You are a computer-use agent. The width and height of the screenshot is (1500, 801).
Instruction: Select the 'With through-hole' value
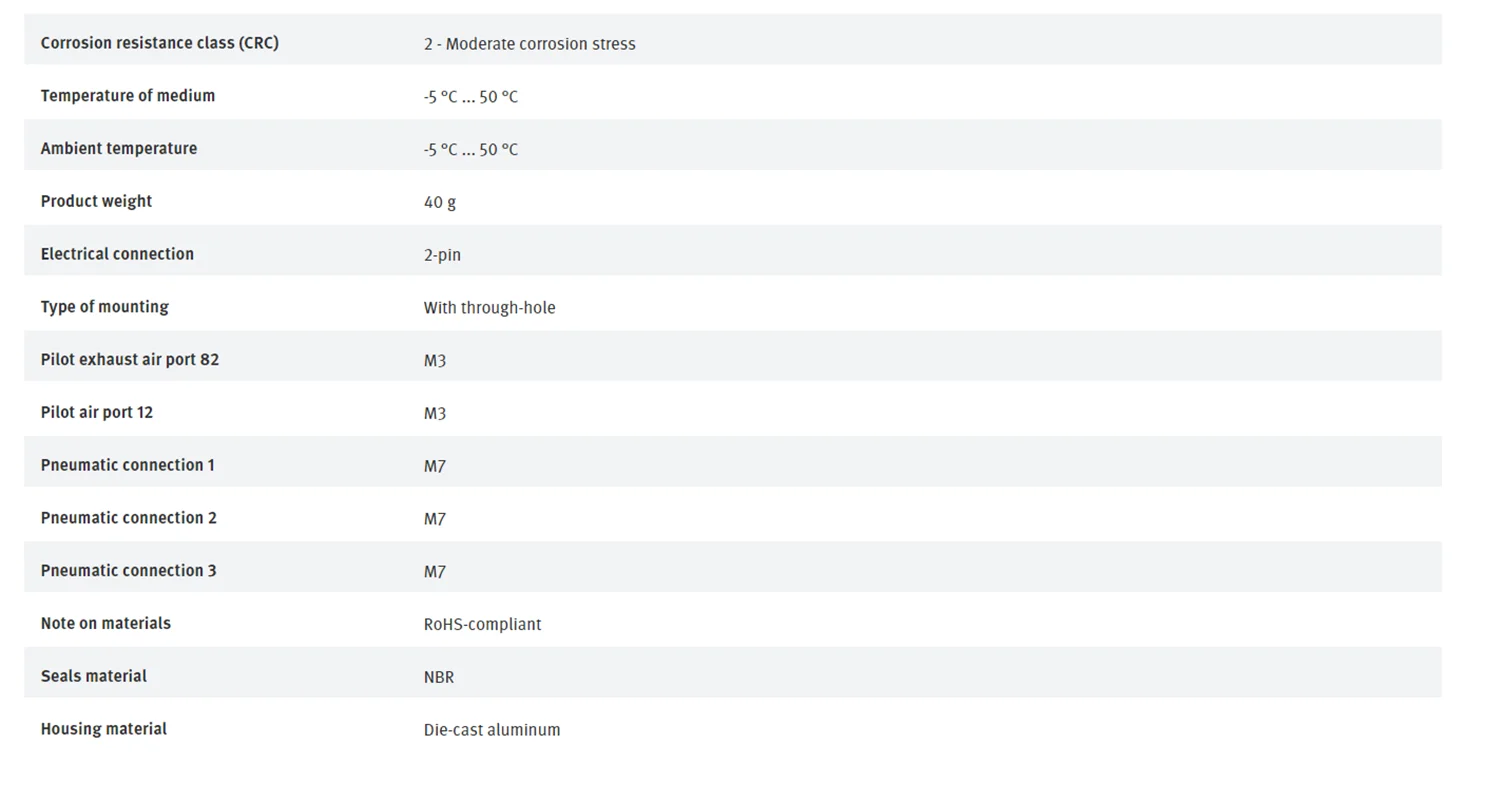(x=489, y=308)
